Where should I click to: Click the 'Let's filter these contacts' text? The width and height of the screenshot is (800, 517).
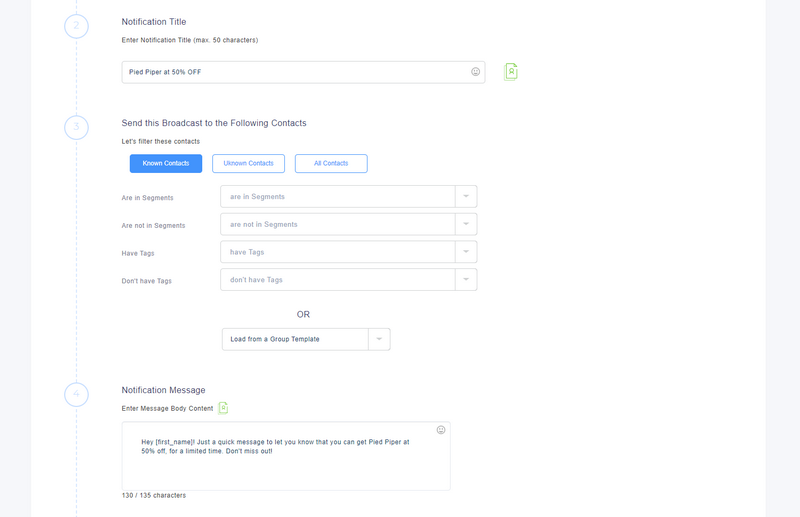pos(161,141)
